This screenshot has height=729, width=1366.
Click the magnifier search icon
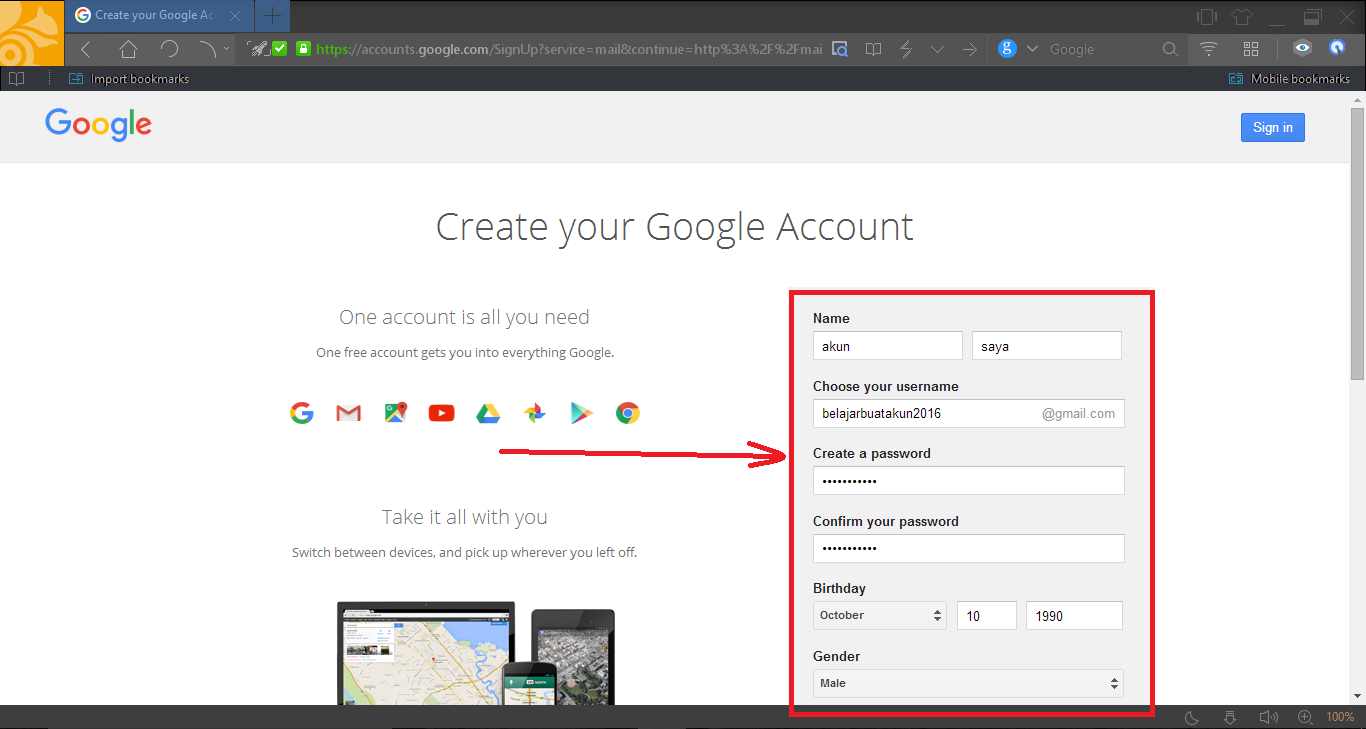coord(1170,49)
